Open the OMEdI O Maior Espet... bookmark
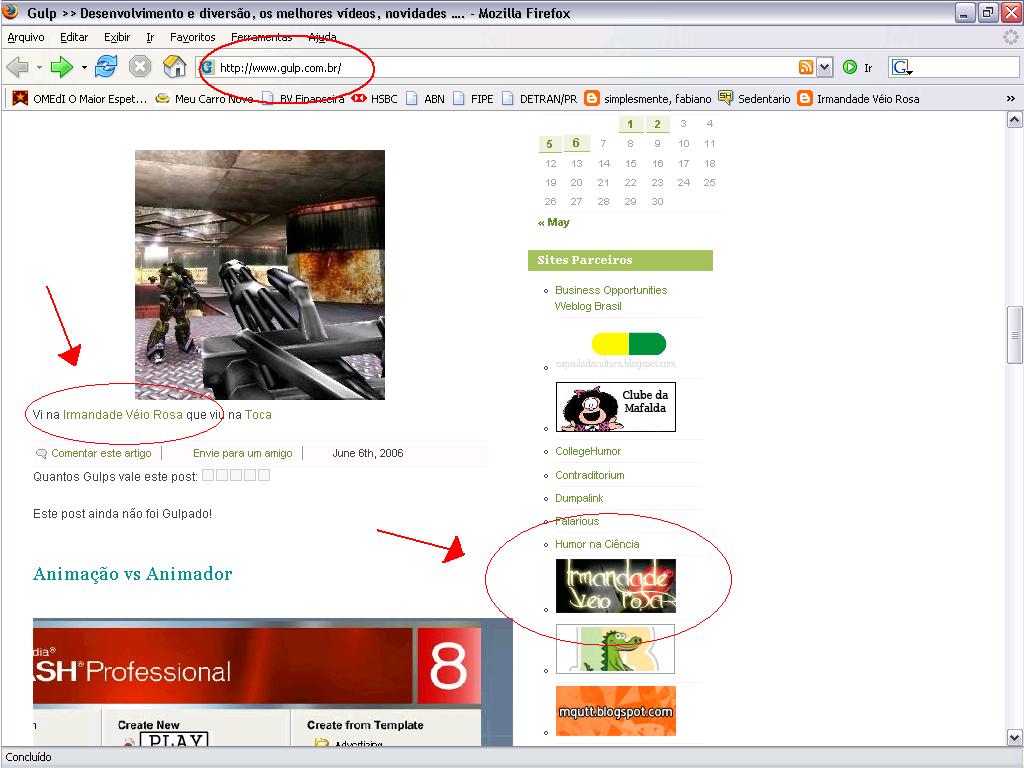1024x768 pixels. 80,99
